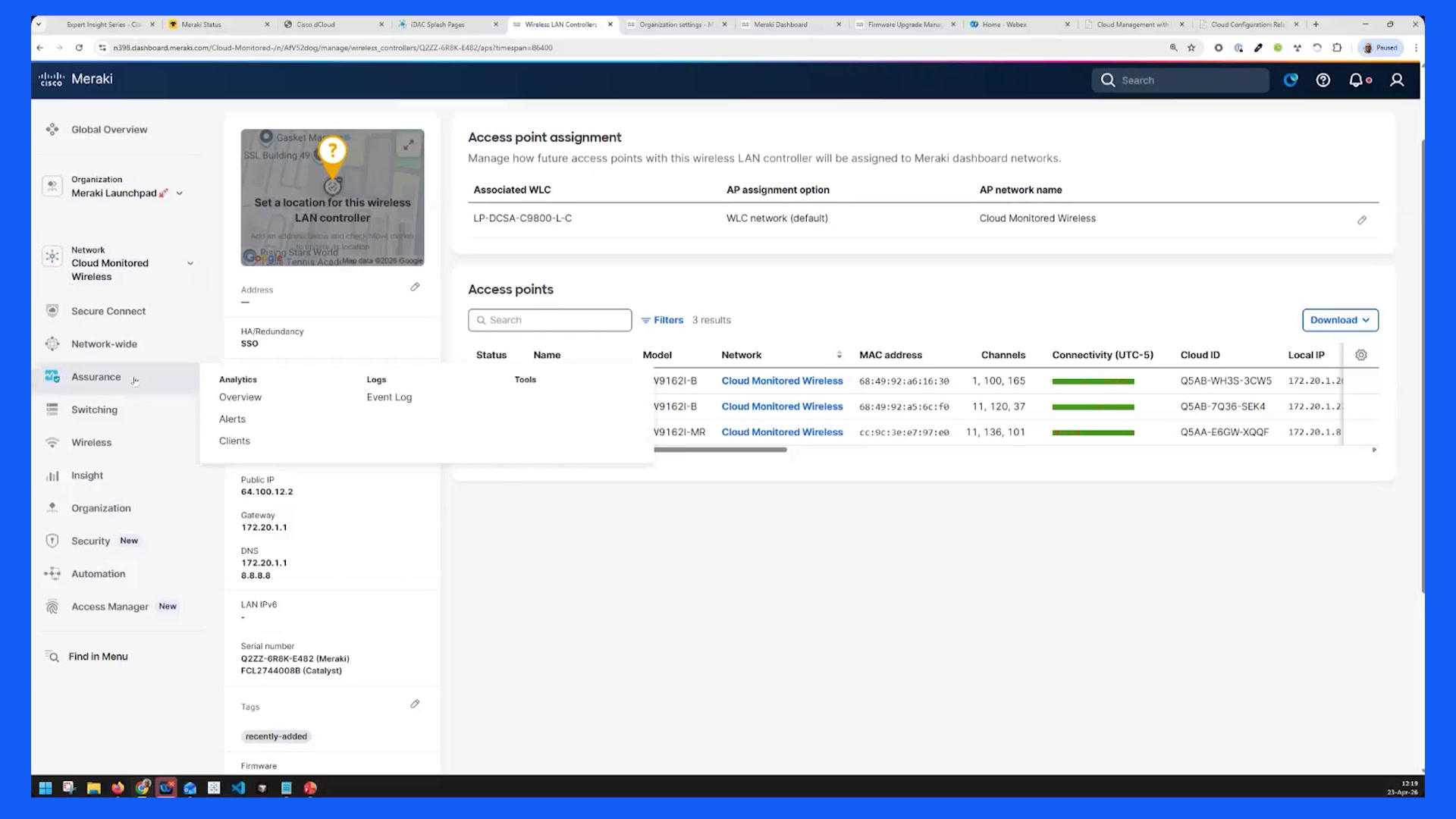Select Overview under Analytics menu
Viewport: 1456px width, 819px height.
pyautogui.click(x=240, y=397)
